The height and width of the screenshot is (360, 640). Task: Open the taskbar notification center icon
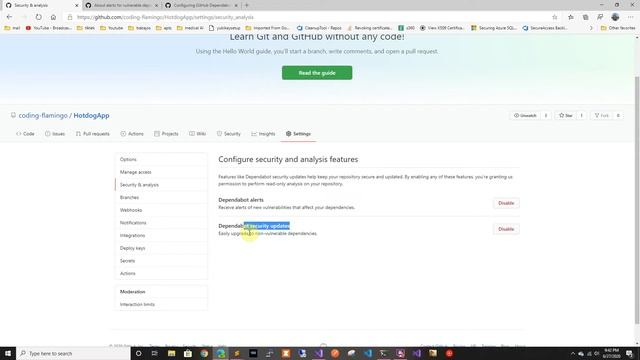tap(630, 353)
